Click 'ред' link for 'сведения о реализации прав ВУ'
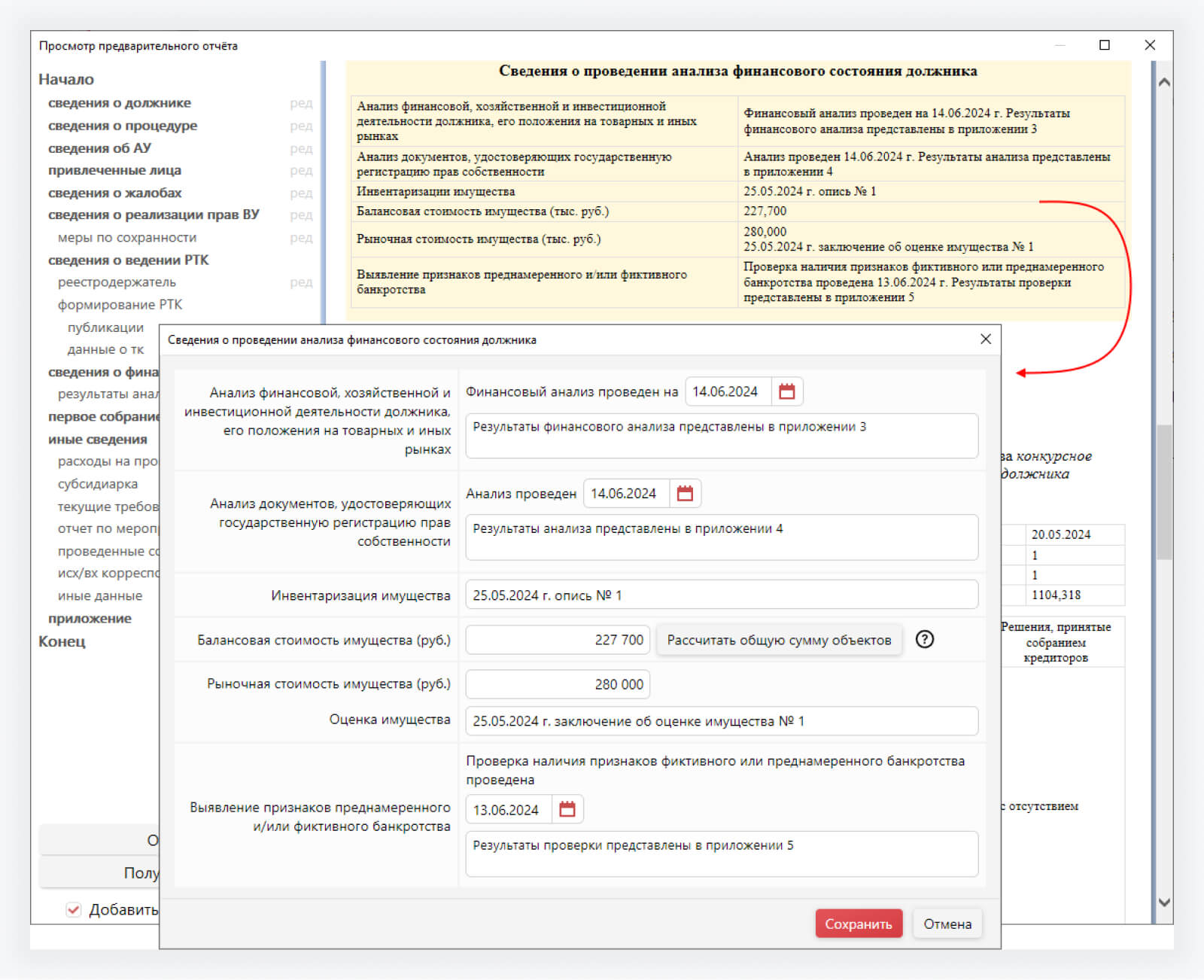 [301, 215]
